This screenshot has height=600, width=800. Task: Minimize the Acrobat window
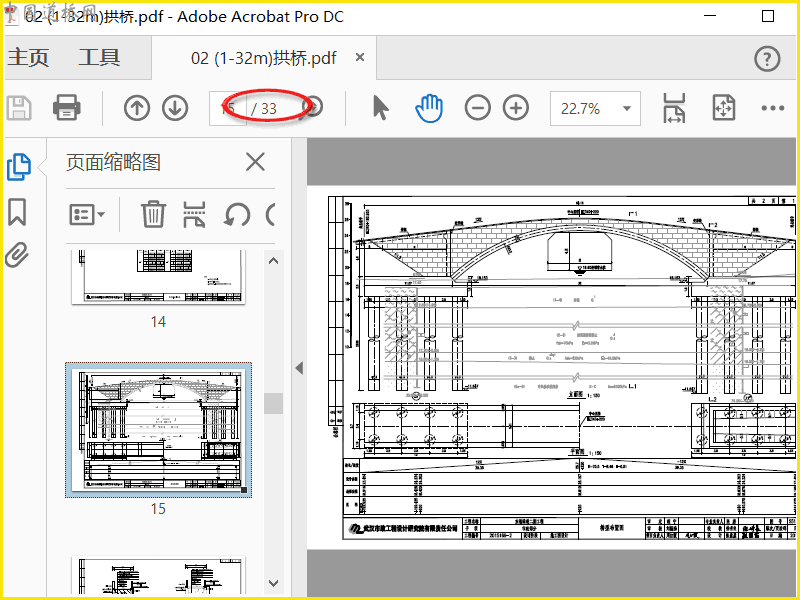710,16
